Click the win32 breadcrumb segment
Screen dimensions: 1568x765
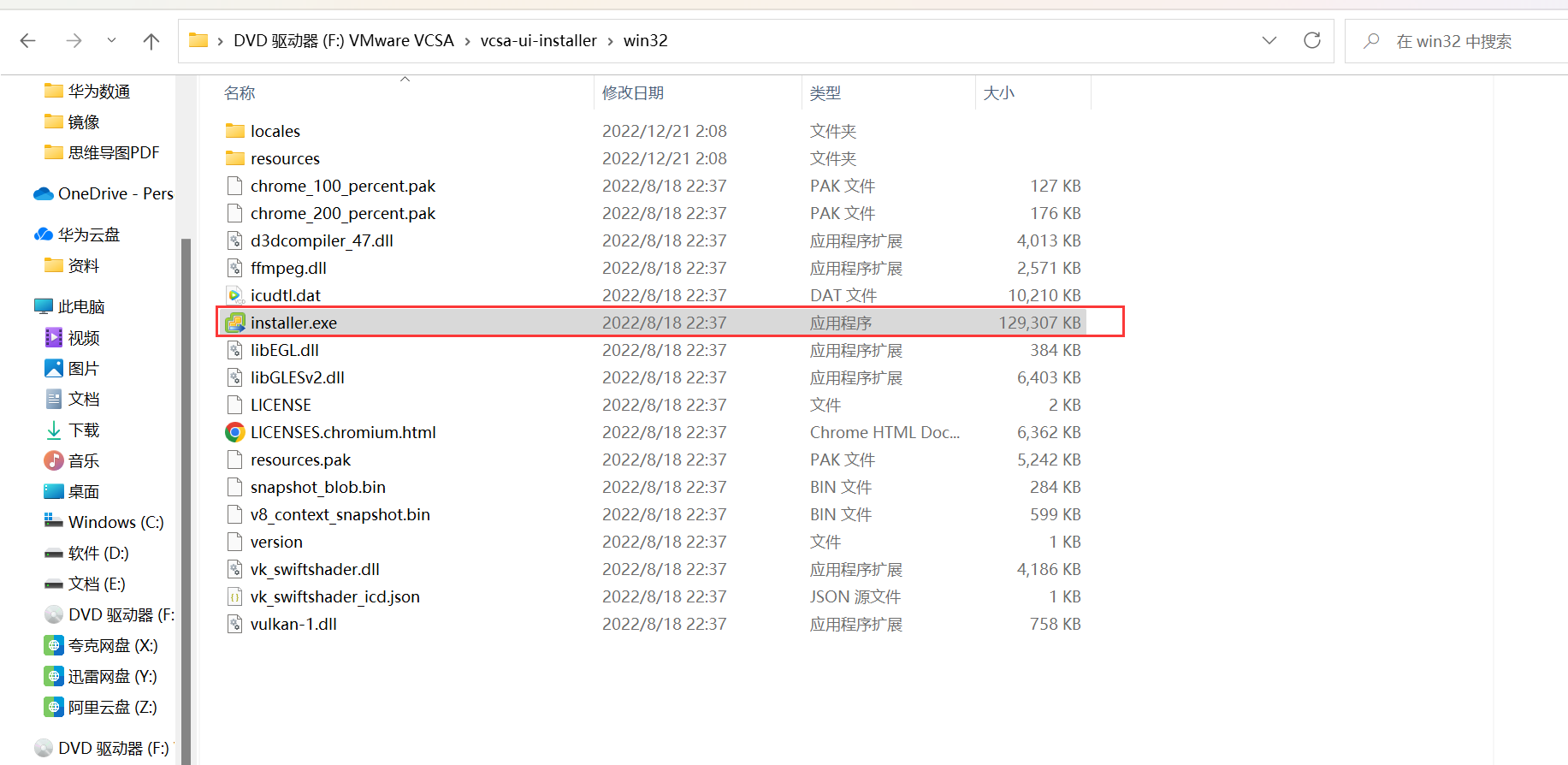coord(646,41)
